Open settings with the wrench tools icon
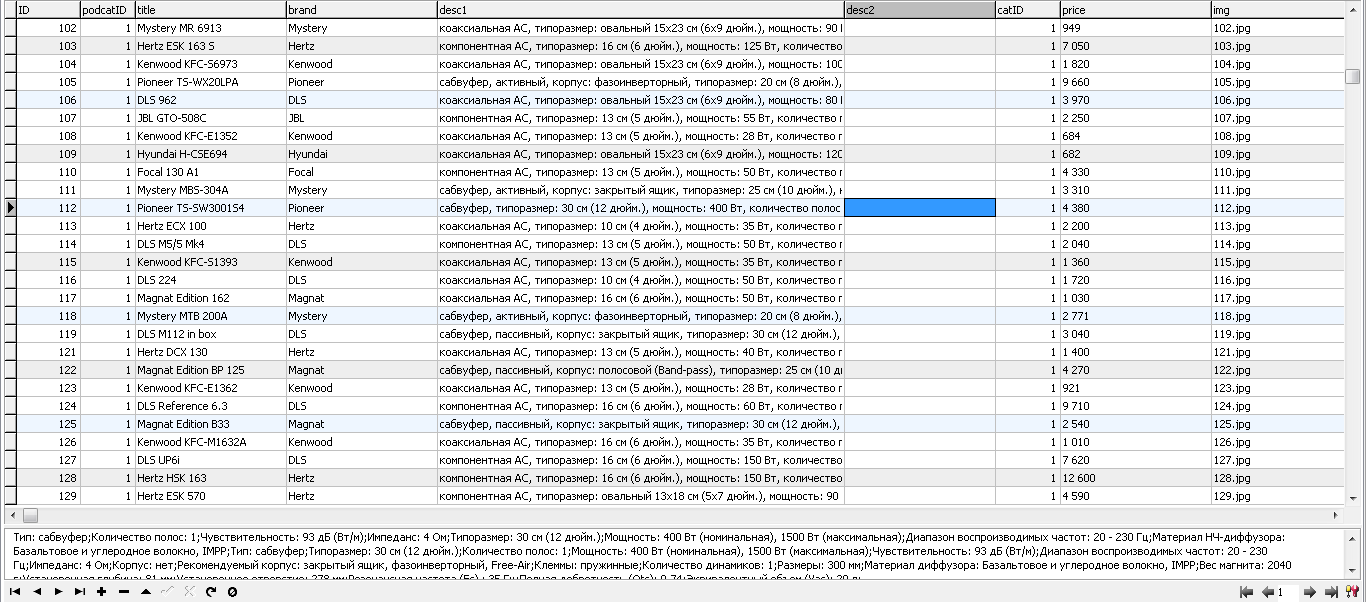This screenshot has height=602, width=1366. (1352, 592)
